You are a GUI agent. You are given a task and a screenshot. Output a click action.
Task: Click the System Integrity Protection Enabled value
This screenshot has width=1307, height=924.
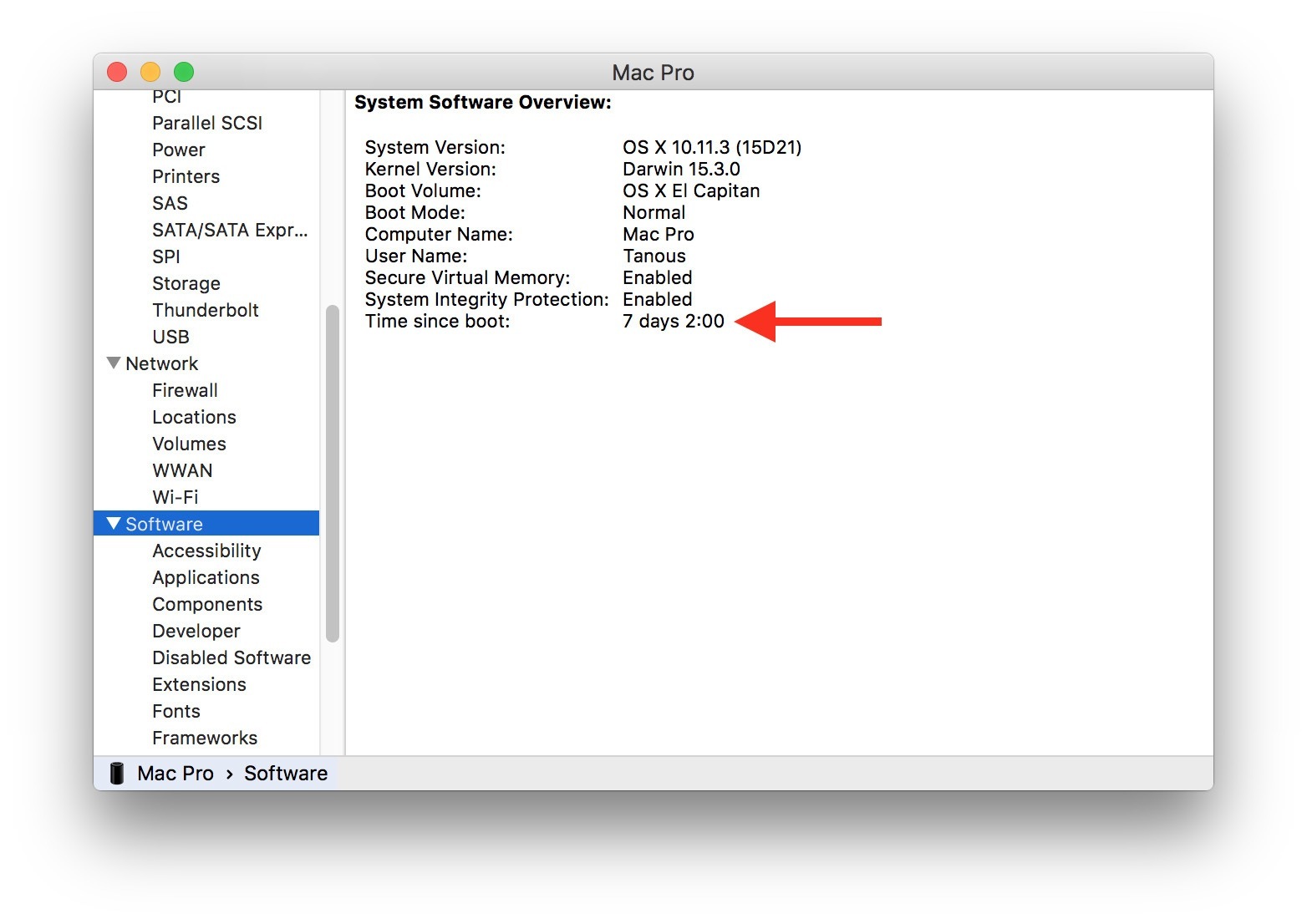pos(658,299)
